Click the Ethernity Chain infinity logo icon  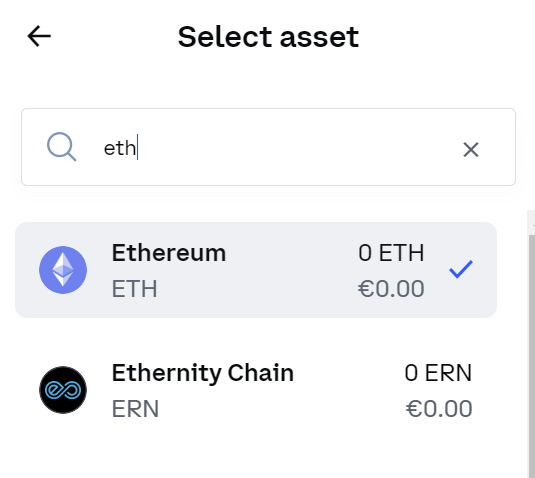(63, 390)
